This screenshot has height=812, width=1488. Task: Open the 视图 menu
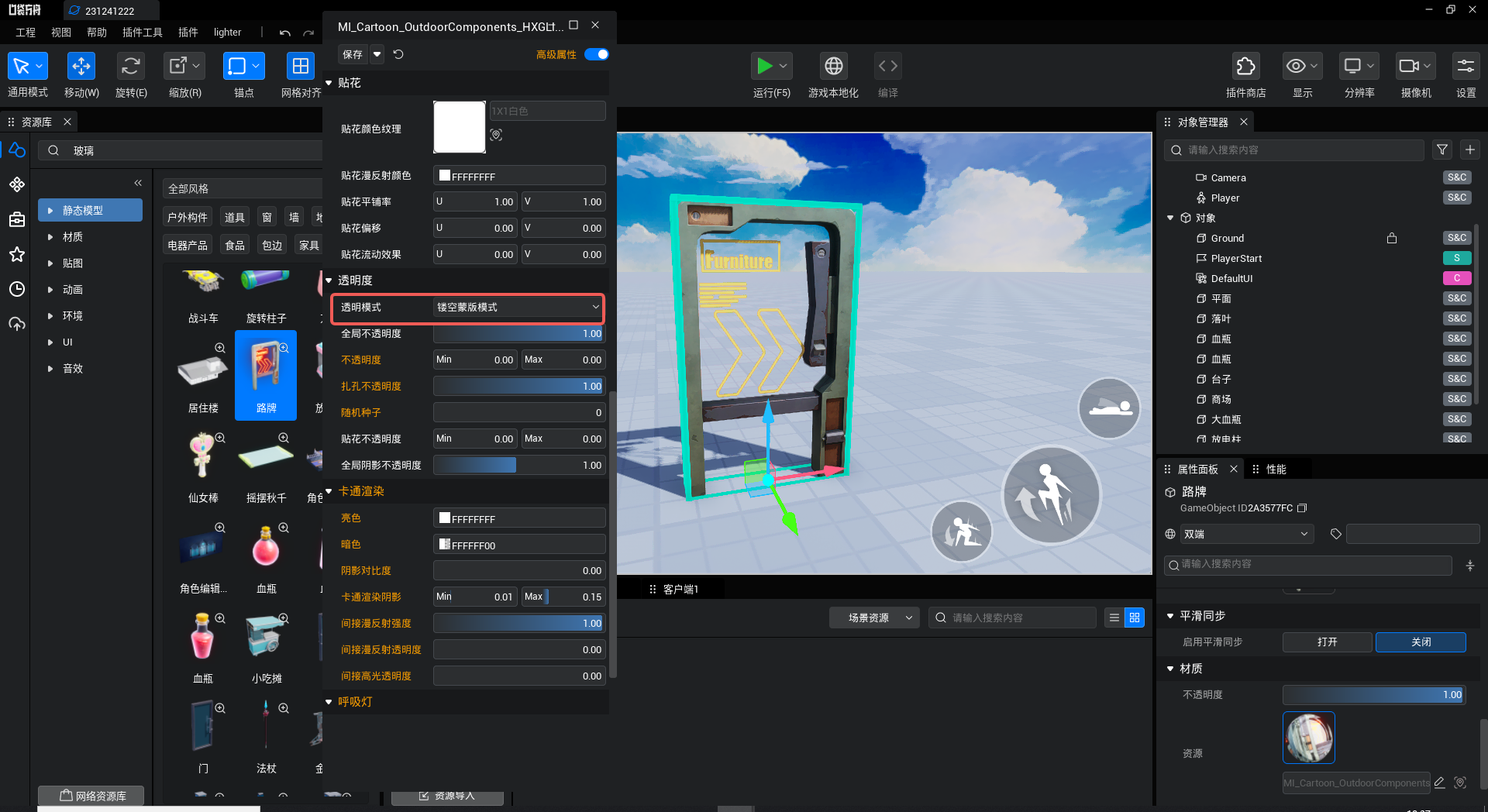(61, 33)
